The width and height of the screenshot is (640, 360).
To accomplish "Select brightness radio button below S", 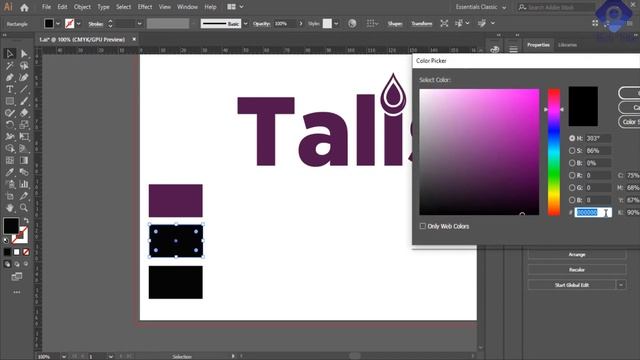I will pos(572,163).
